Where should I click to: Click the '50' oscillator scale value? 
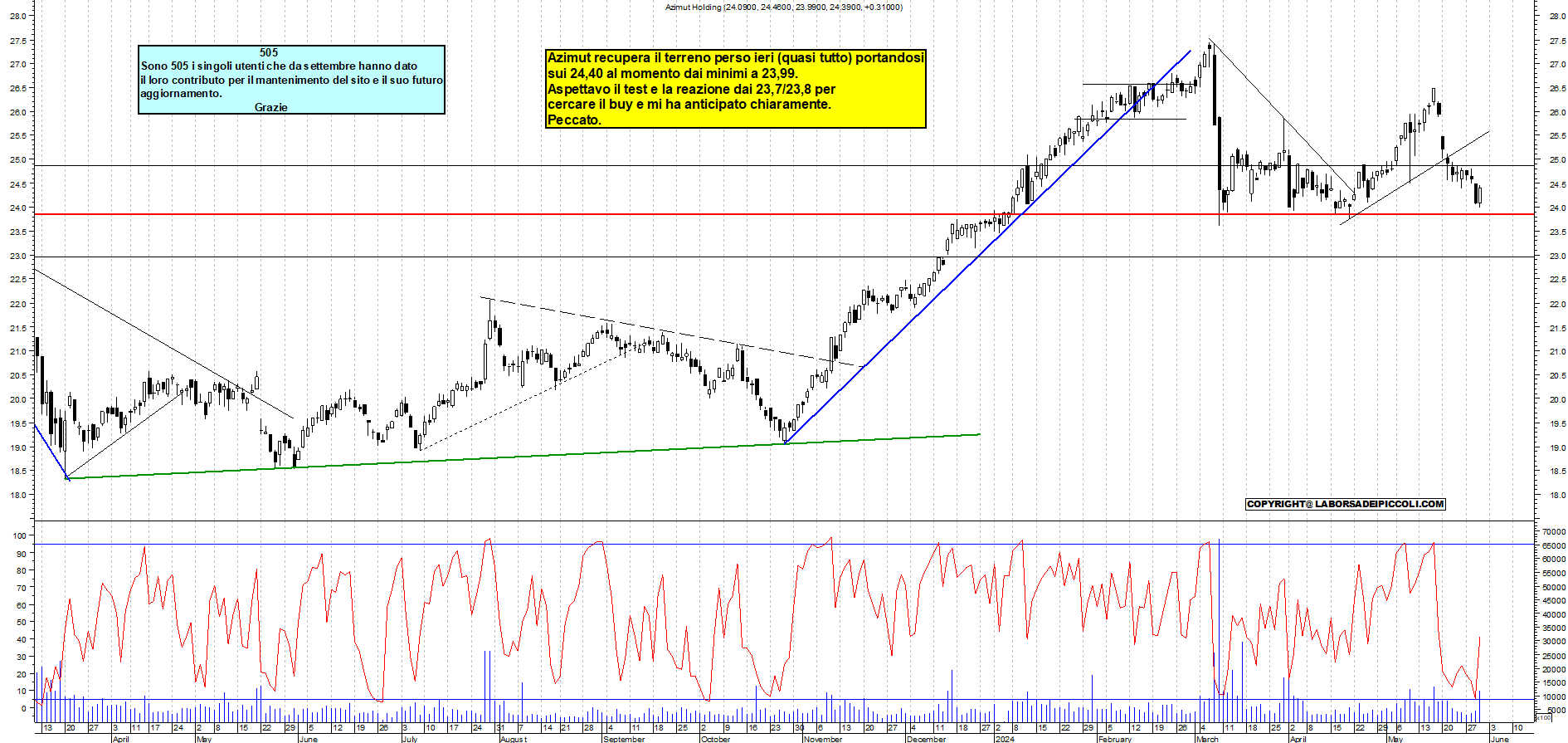pos(22,622)
